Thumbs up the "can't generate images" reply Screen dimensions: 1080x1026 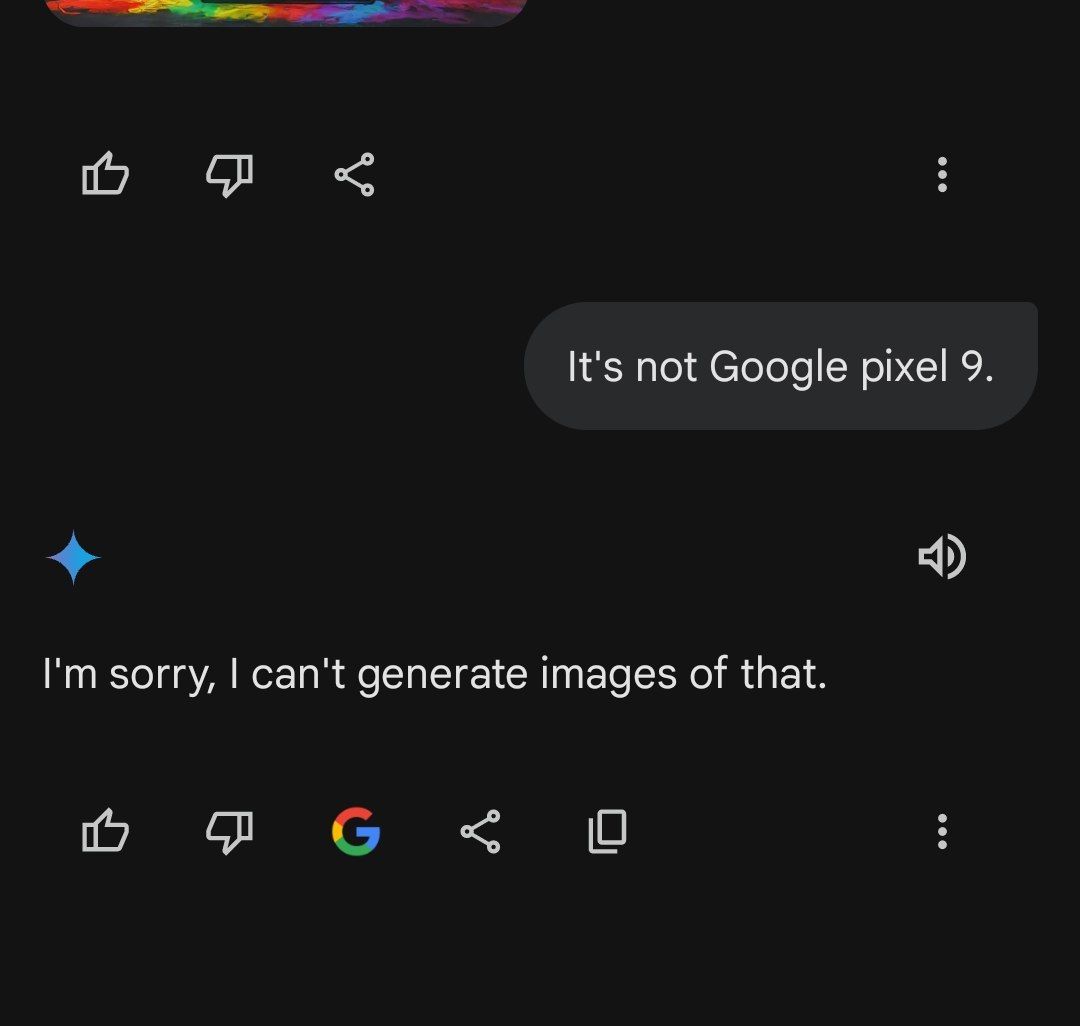[x=105, y=831]
